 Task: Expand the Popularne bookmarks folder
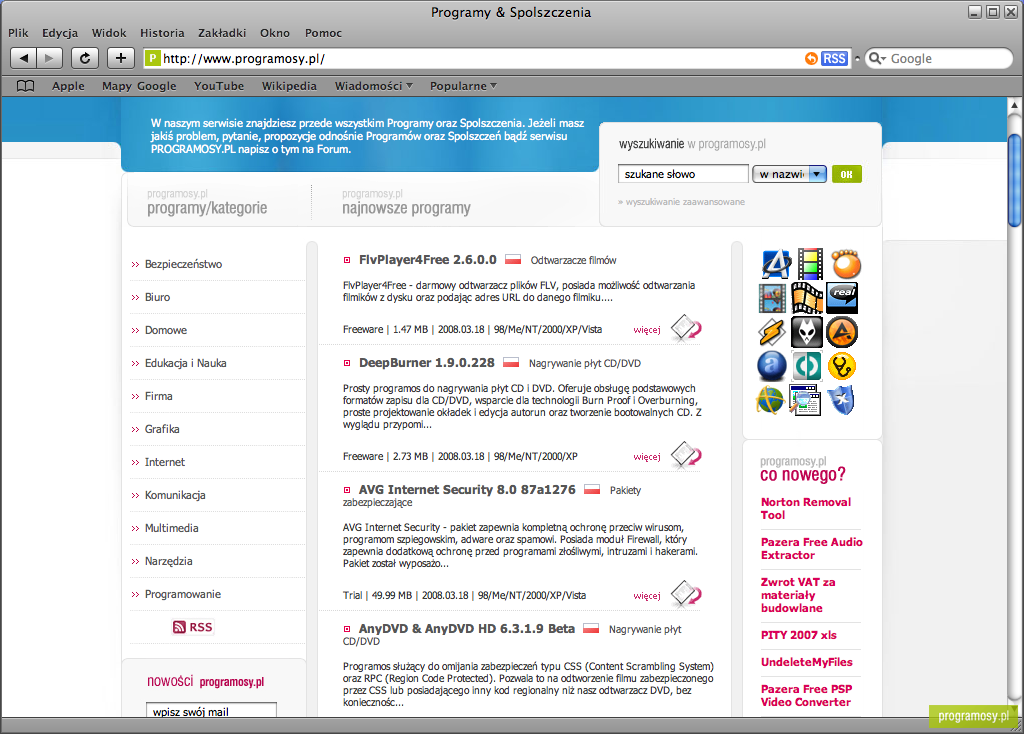463,86
